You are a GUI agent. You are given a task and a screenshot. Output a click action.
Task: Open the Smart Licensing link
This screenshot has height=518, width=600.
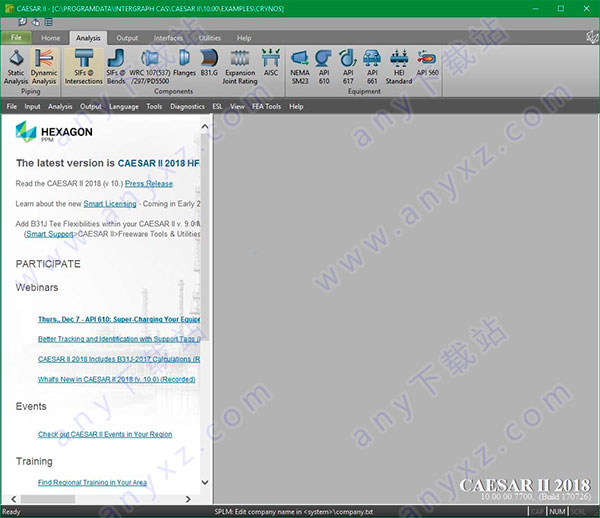110,204
